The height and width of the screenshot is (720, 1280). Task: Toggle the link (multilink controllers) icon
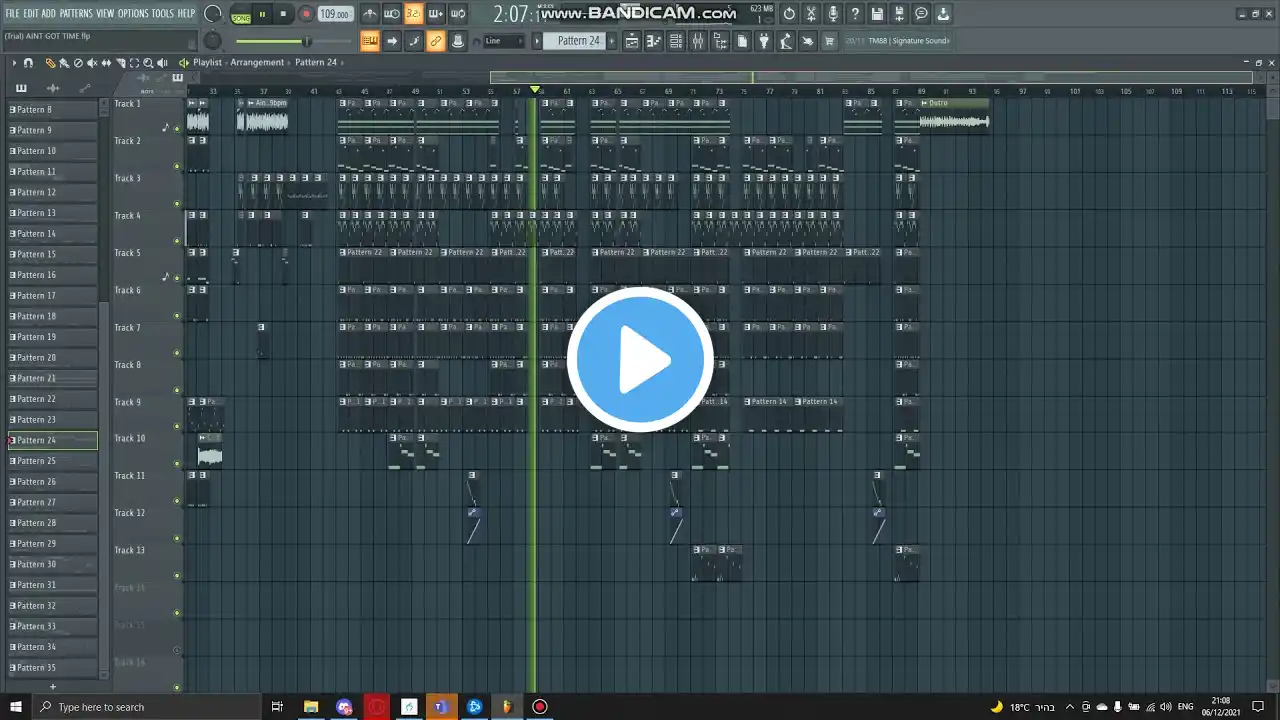tap(436, 41)
